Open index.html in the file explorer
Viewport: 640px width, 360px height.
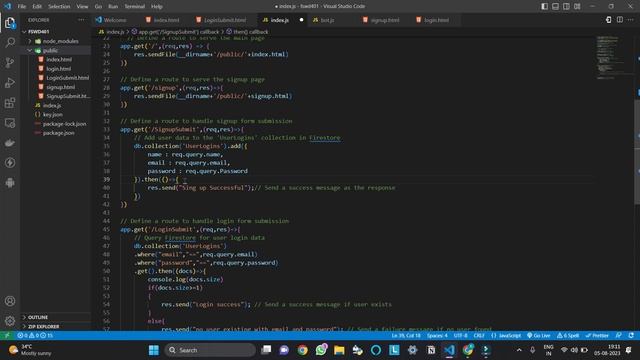point(59,59)
